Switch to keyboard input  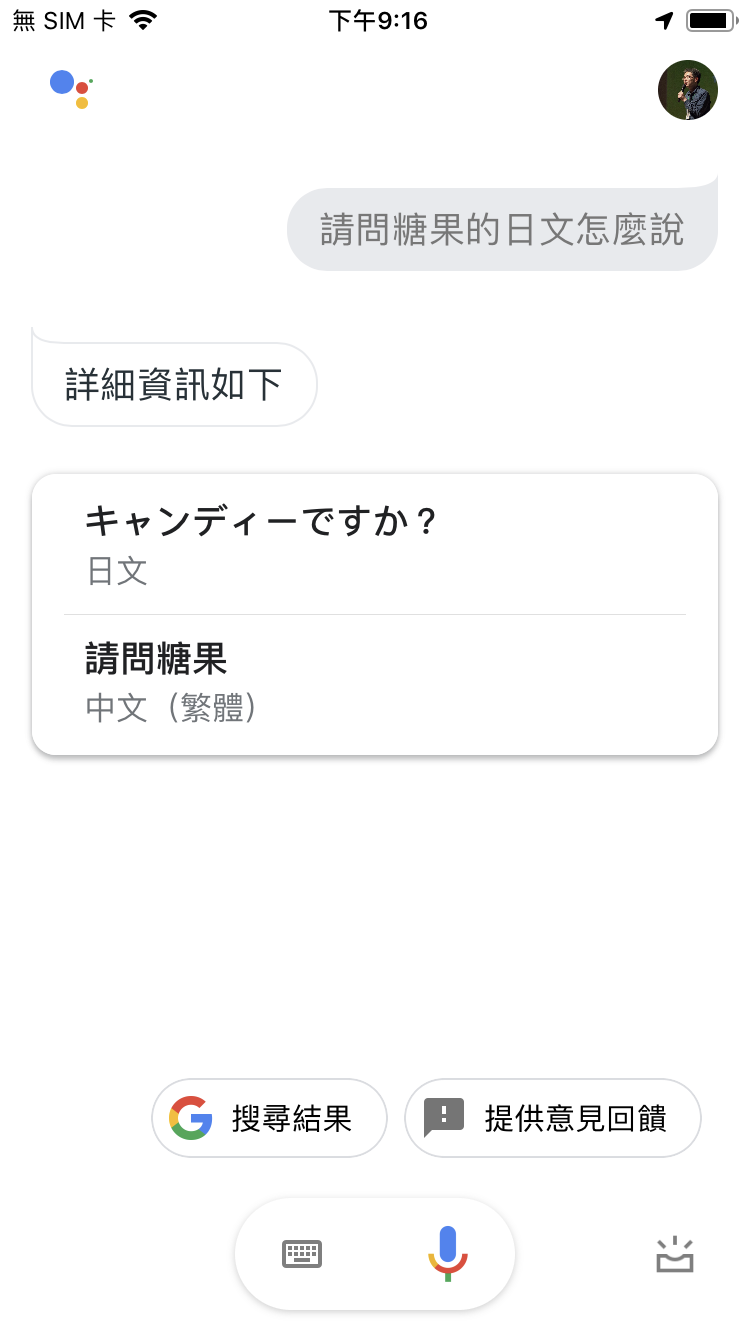tap(302, 1254)
